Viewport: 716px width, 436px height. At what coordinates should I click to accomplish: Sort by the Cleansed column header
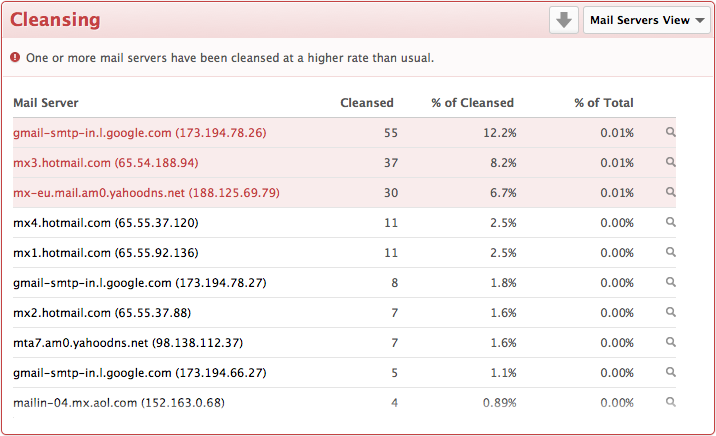click(x=367, y=103)
